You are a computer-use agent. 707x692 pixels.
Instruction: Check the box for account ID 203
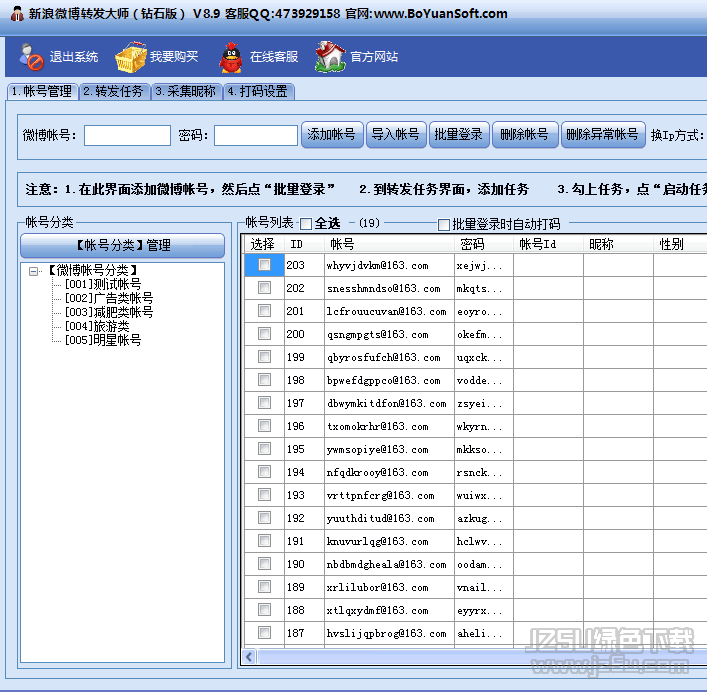coord(265,265)
